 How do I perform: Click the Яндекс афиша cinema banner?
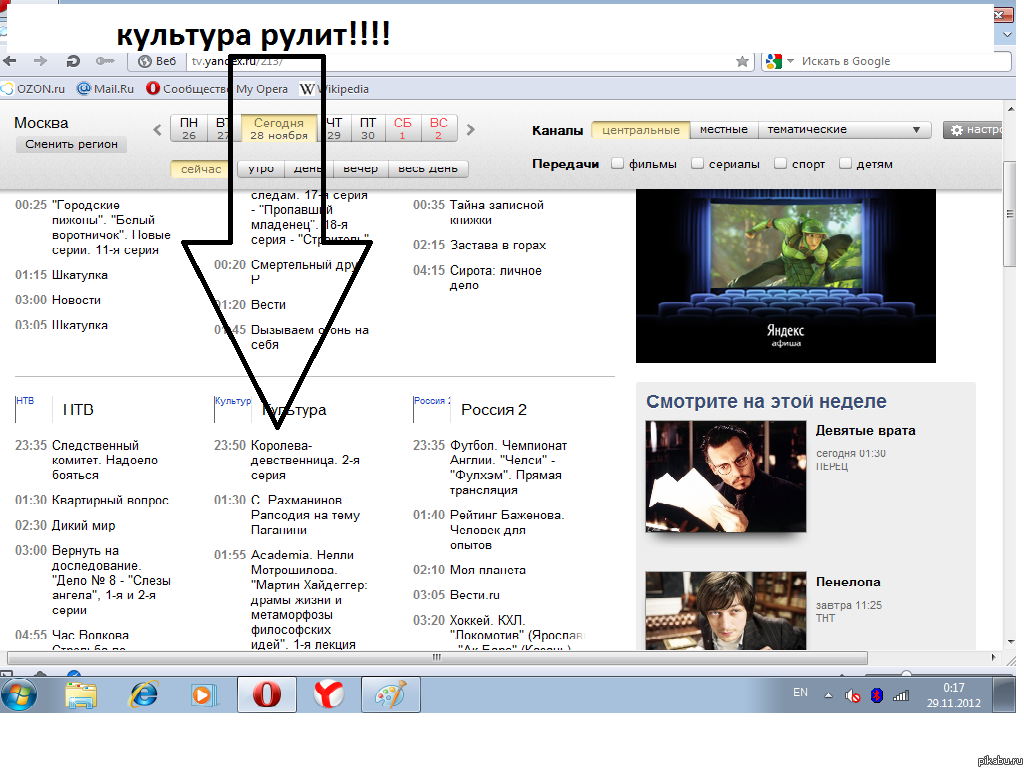click(x=786, y=276)
